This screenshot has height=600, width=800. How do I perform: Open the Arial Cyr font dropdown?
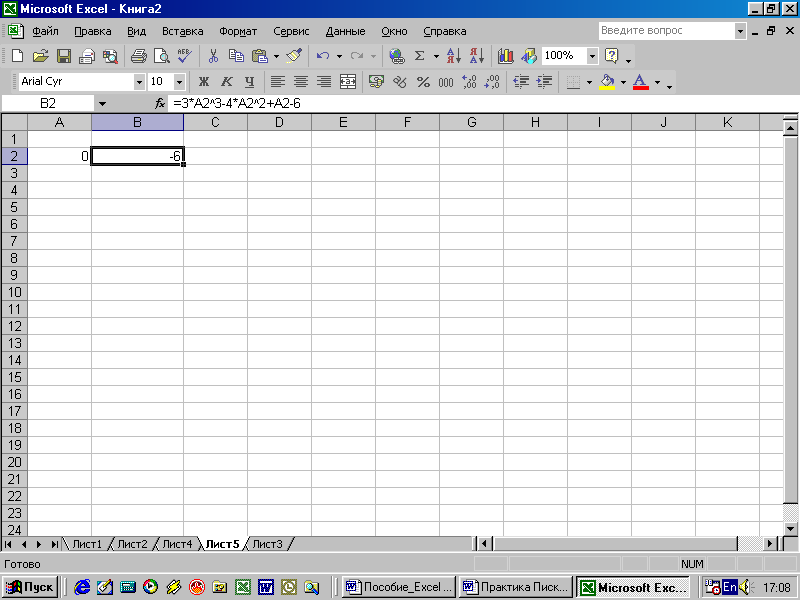[x=139, y=82]
